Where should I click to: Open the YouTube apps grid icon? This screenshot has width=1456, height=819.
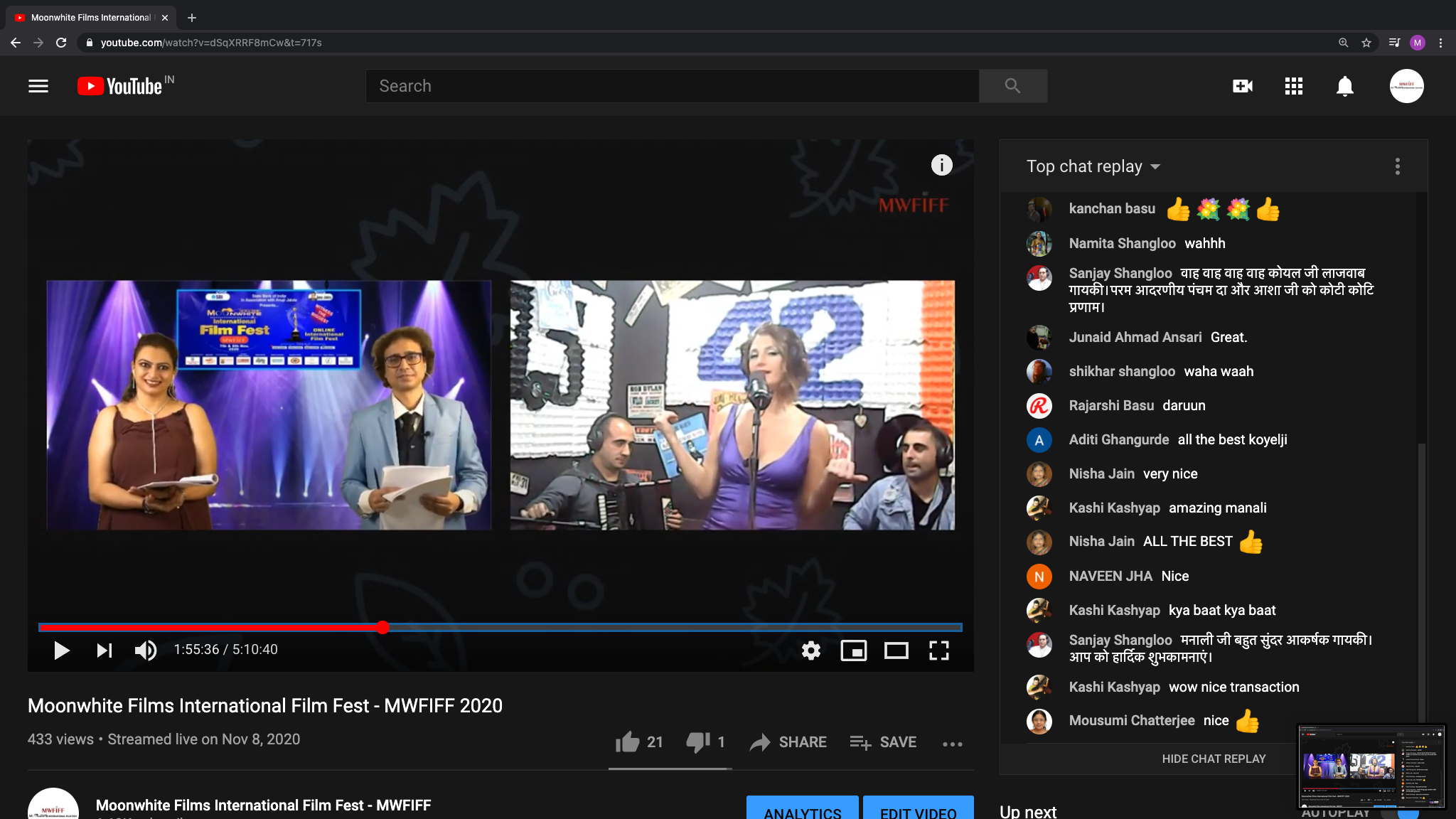pyautogui.click(x=1293, y=86)
